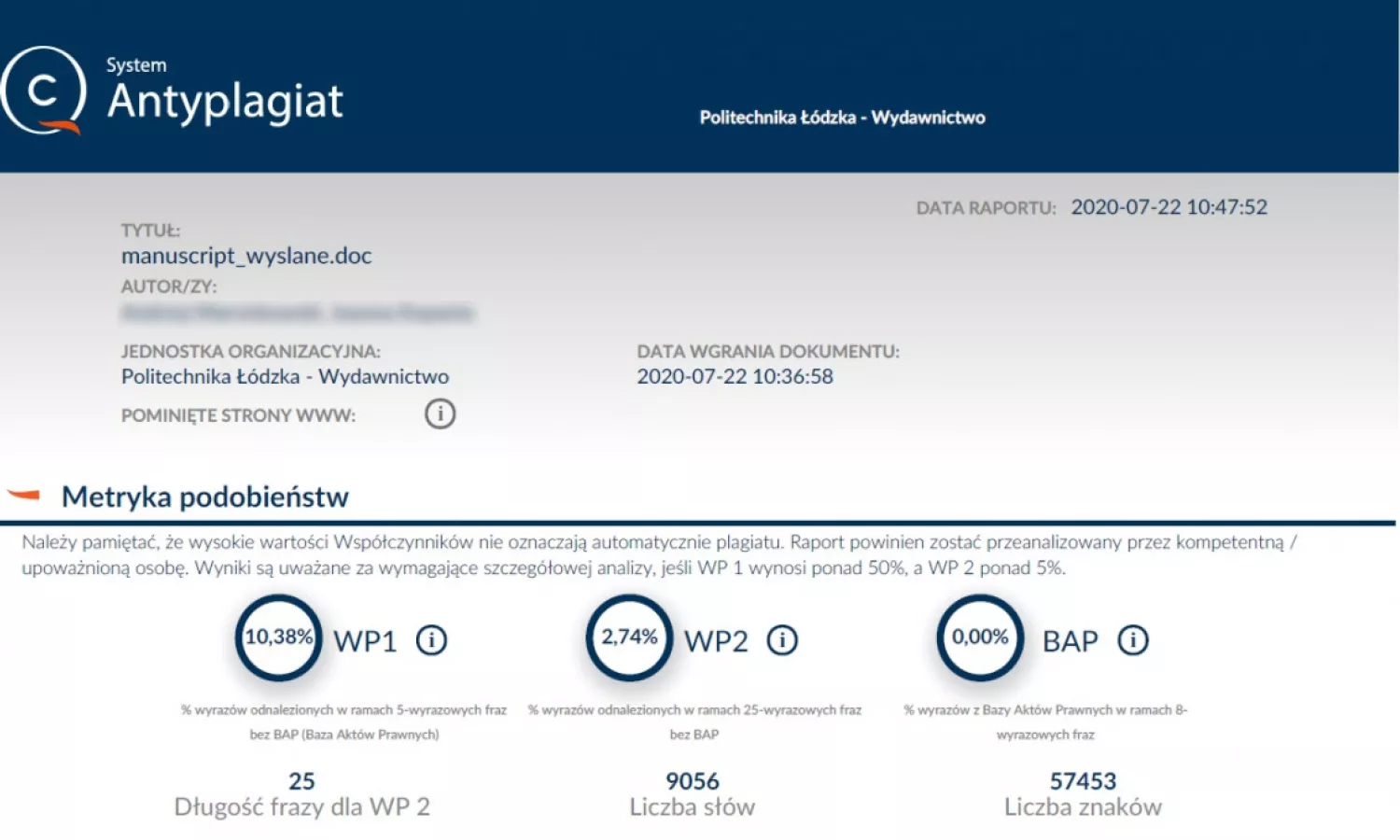The width and height of the screenshot is (1400, 840).
Task: Click Politechnika Łódzka - Wydawnictwo header text
Action: 842,117
